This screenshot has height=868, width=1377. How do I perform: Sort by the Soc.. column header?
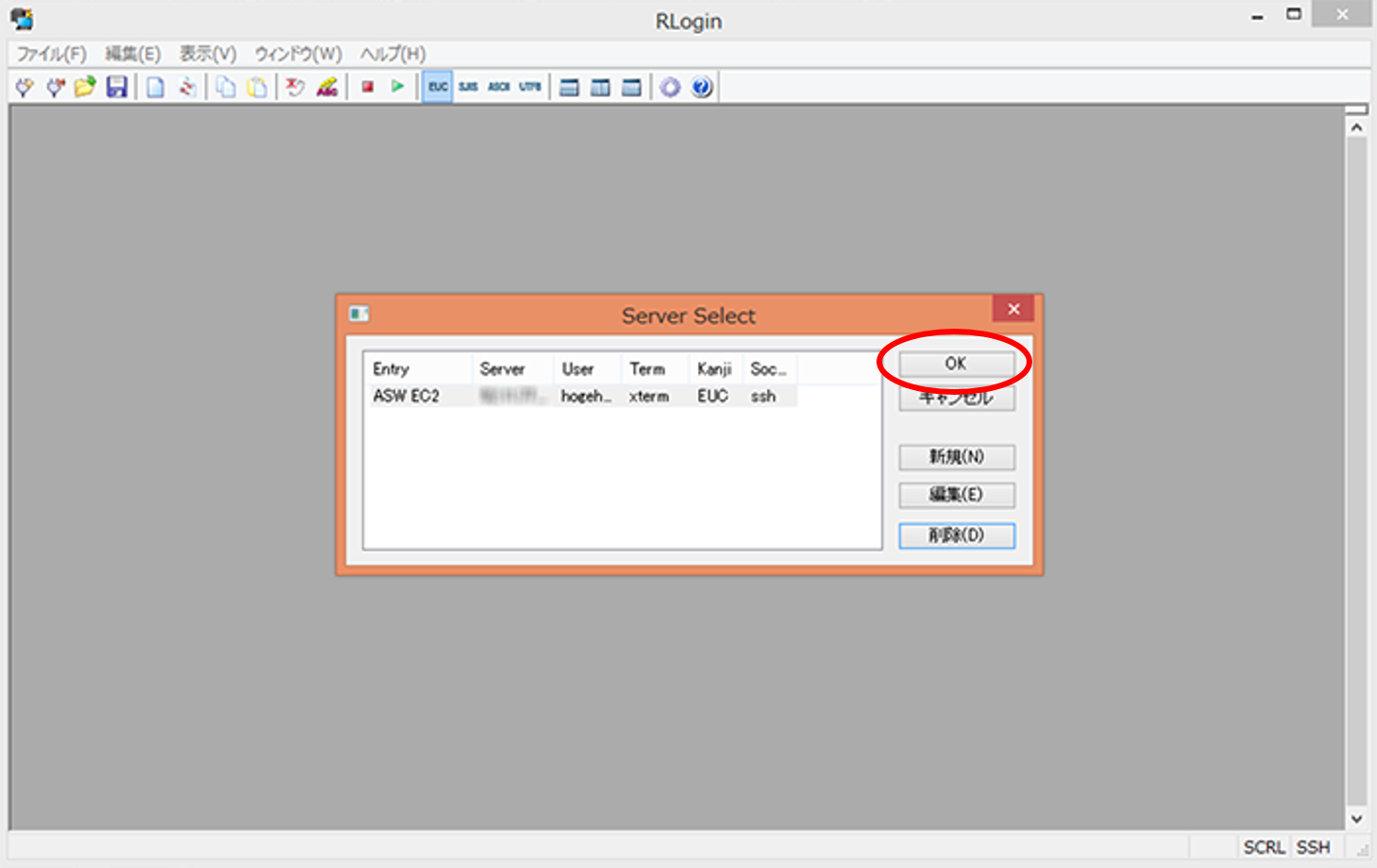(769, 369)
